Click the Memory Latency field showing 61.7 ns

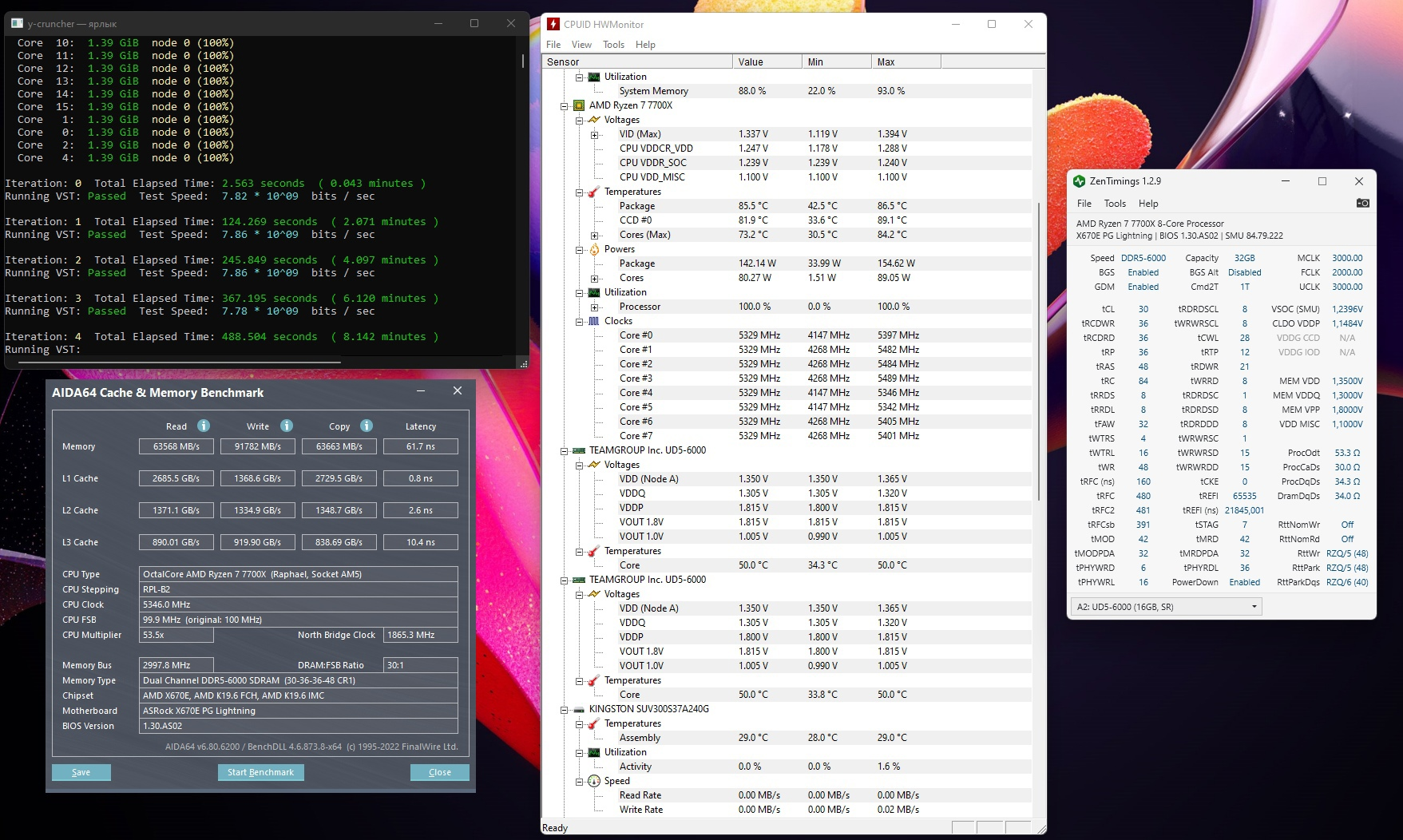[421, 446]
